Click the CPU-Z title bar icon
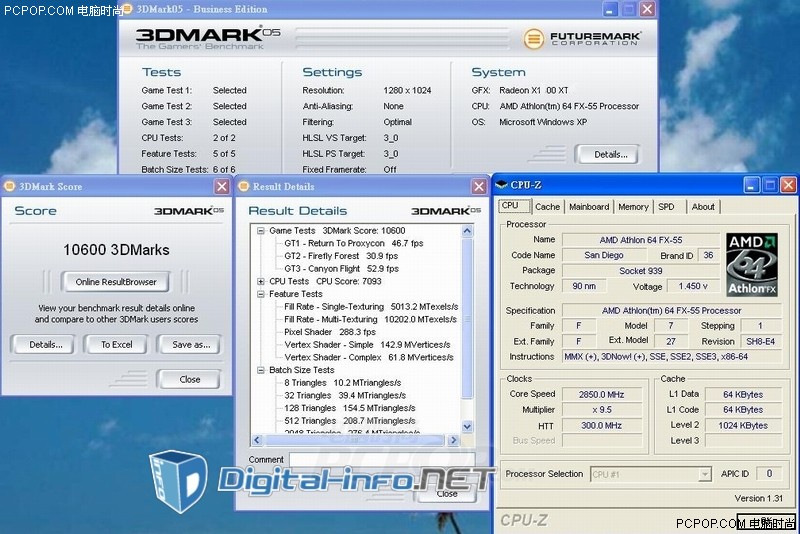Screen dimensions: 800x534 pyautogui.click(x=501, y=185)
